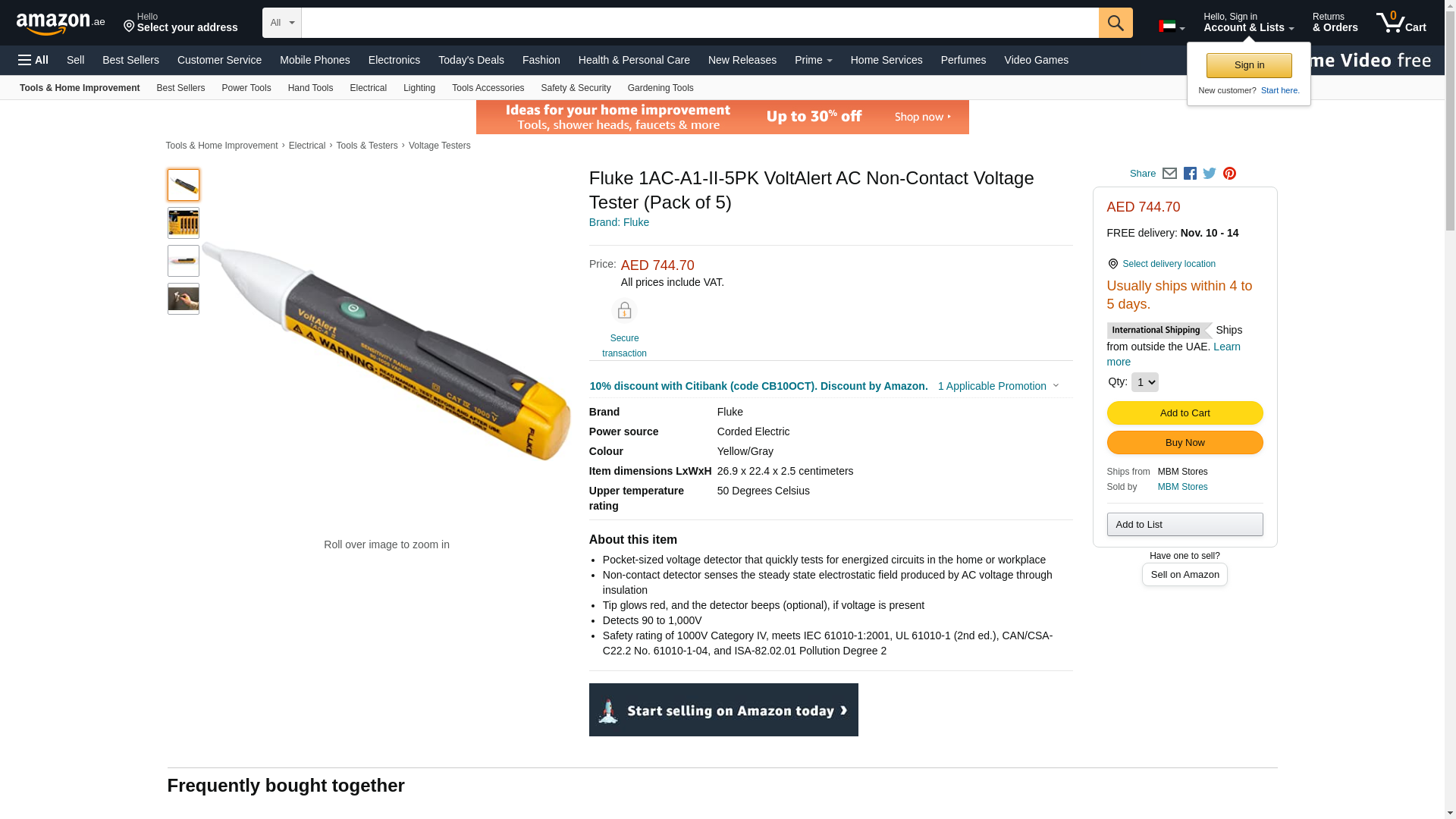The width and height of the screenshot is (1456, 819).
Task: Share the product on Facebook
Action: (x=1190, y=174)
